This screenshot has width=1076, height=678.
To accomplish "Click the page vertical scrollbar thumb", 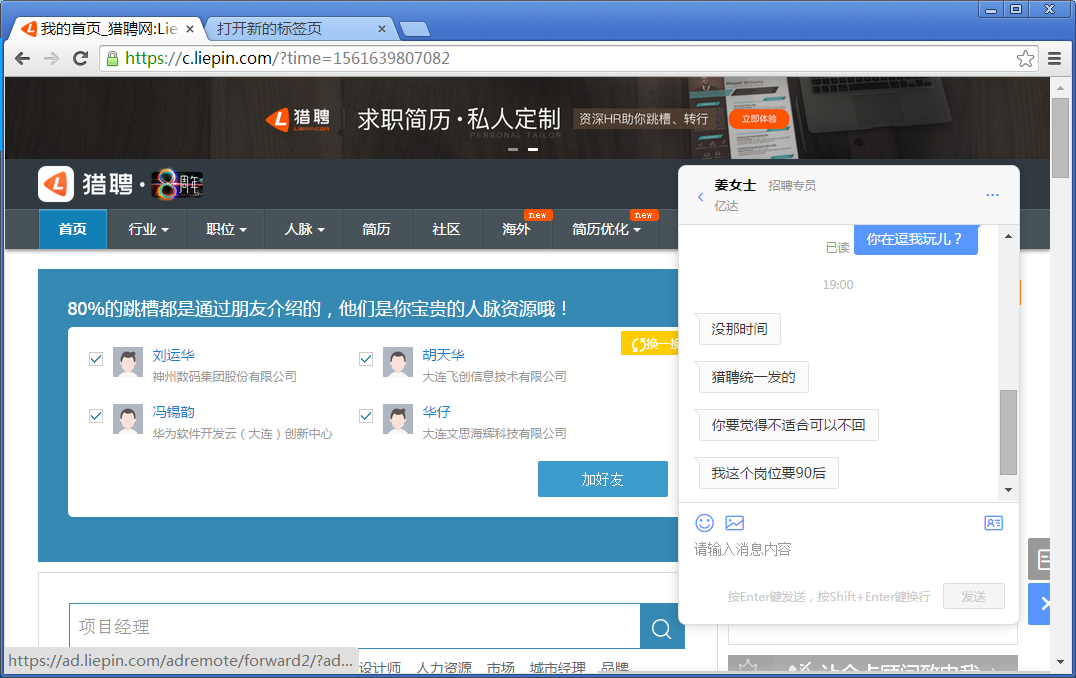I will click(1060, 138).
